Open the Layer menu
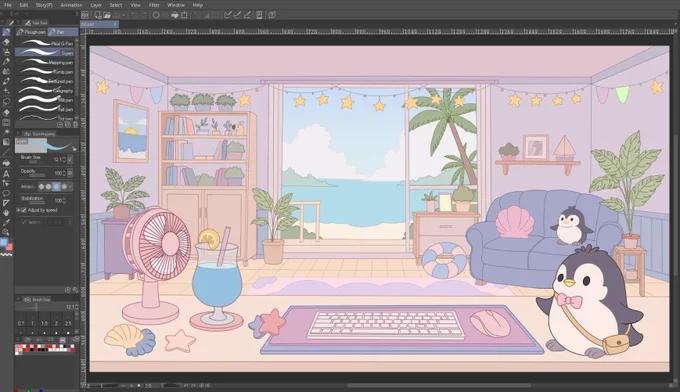Image resolution: width=680 pixels, height=392 pixels. (96, 5)
